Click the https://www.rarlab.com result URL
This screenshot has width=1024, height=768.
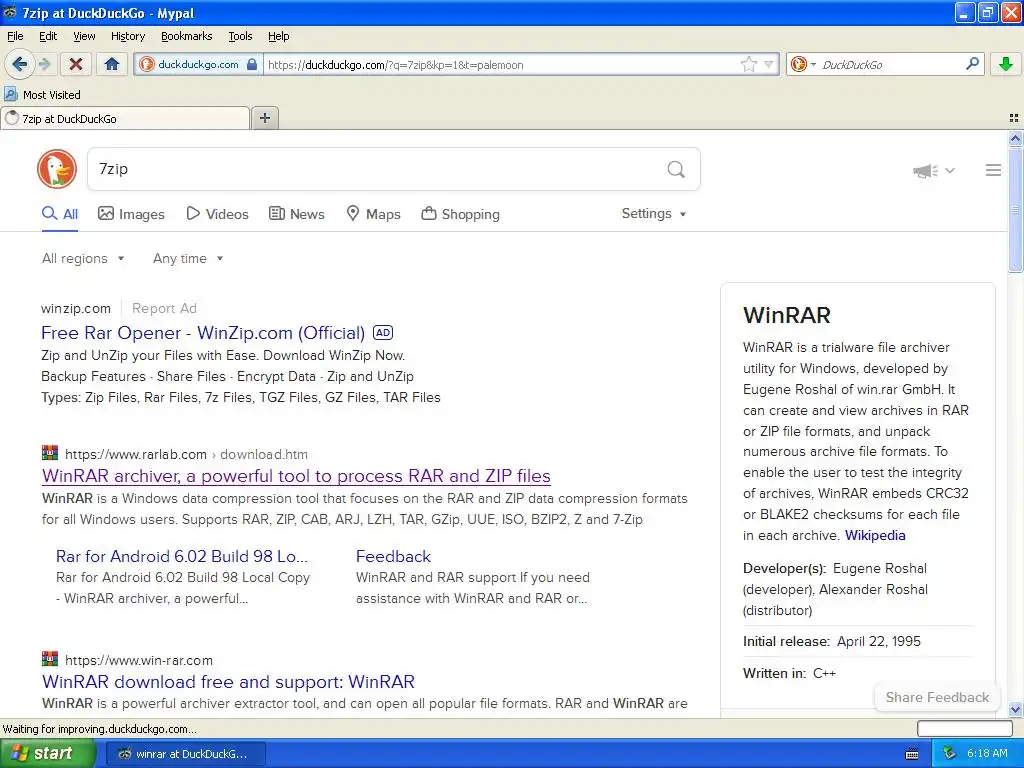click(x=136, y=455)
